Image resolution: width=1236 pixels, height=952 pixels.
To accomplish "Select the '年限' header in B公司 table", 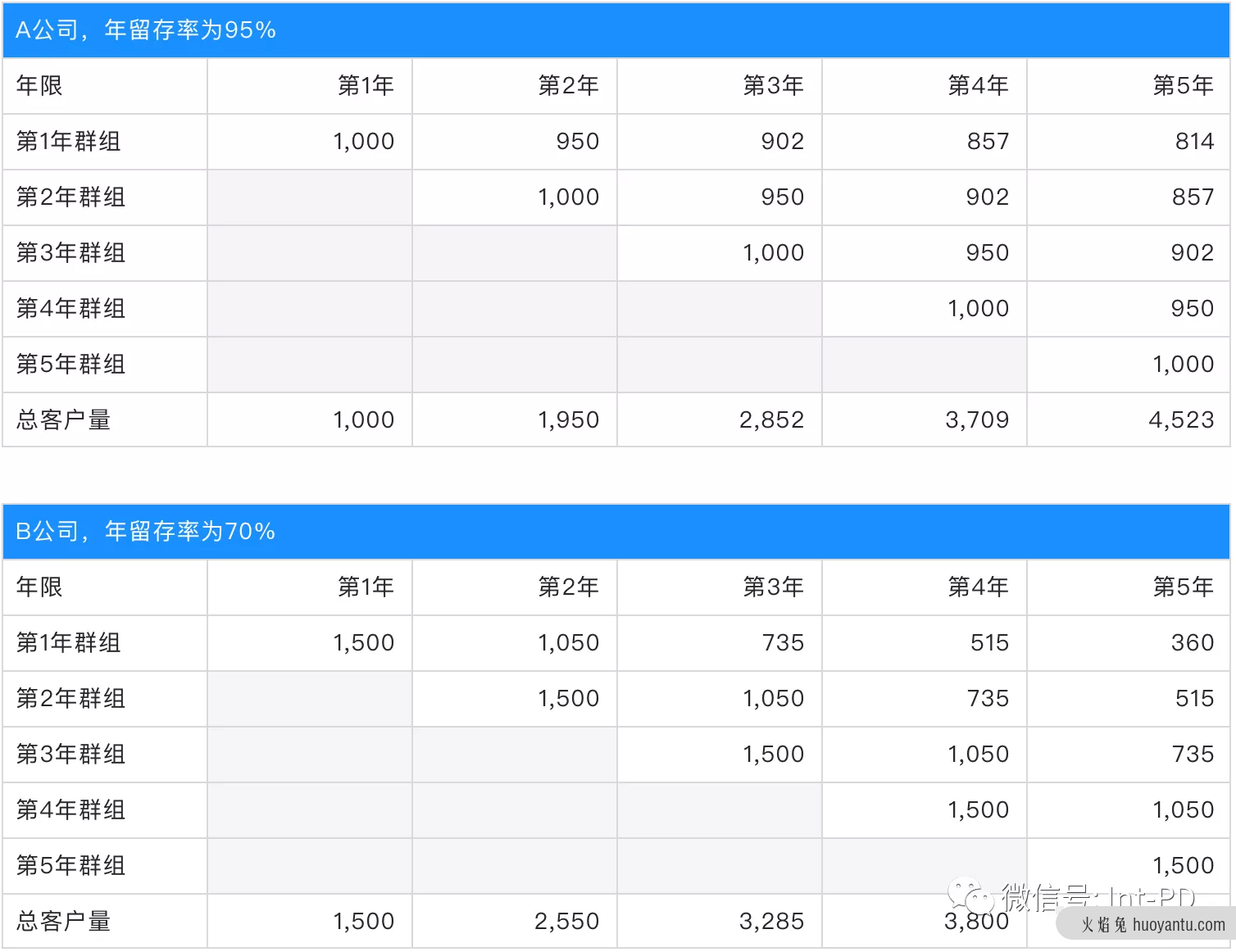I will [39, 587].
